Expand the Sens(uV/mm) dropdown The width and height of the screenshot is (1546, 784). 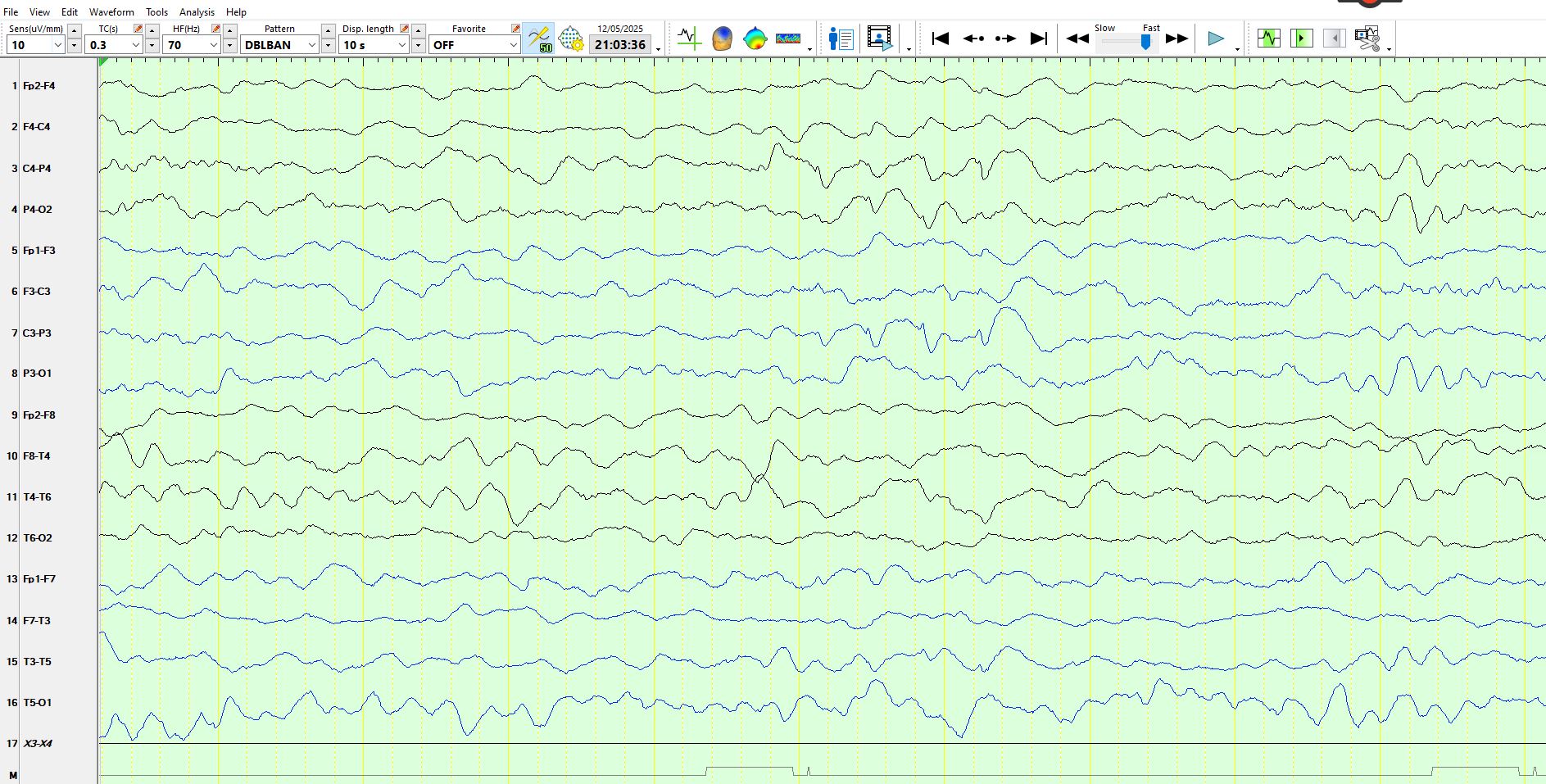coord(58,45)
